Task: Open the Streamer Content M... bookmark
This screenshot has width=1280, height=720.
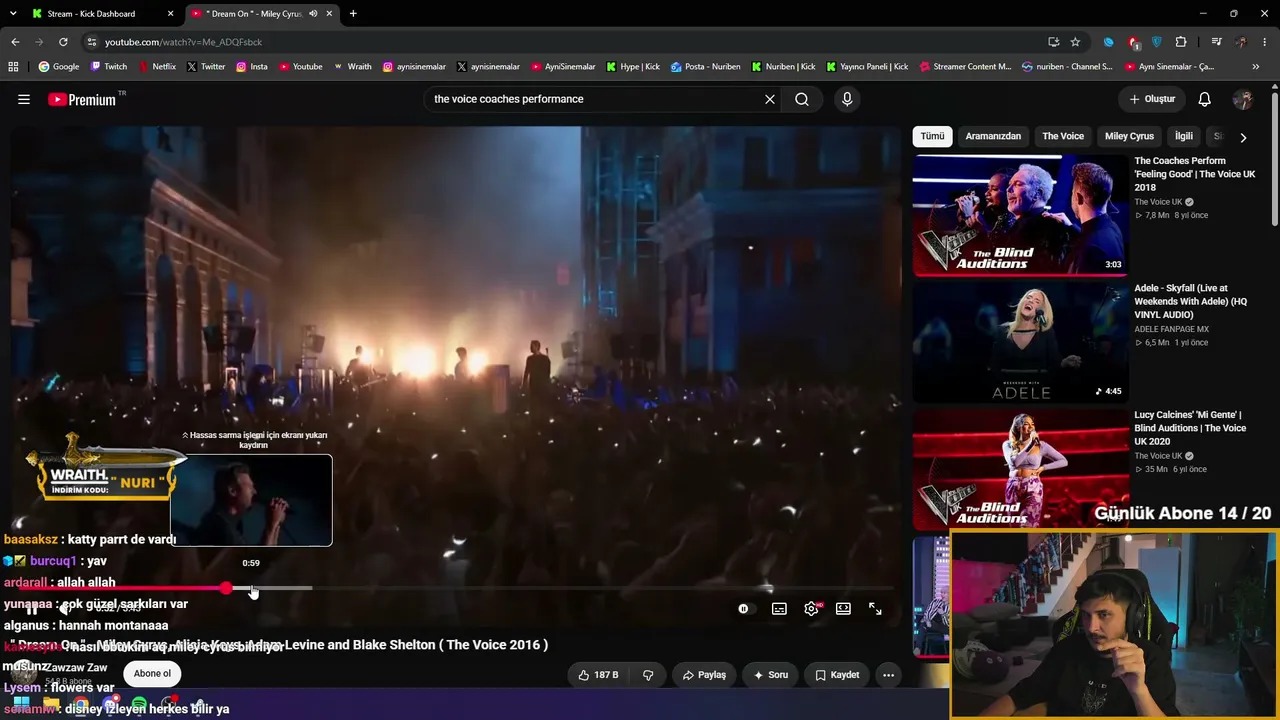Action: 965,67
